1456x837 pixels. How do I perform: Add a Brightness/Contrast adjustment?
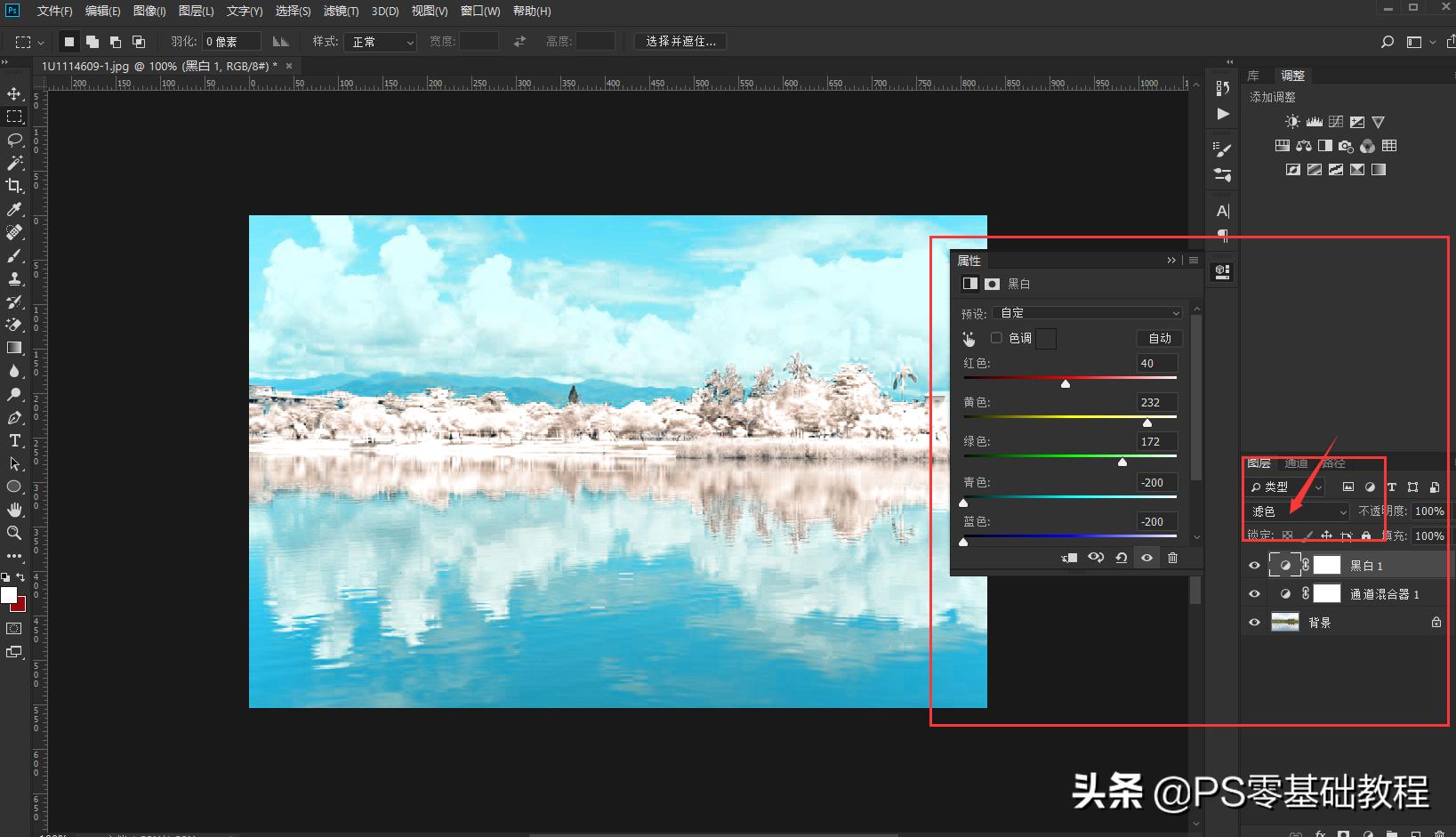(1292, 122)
